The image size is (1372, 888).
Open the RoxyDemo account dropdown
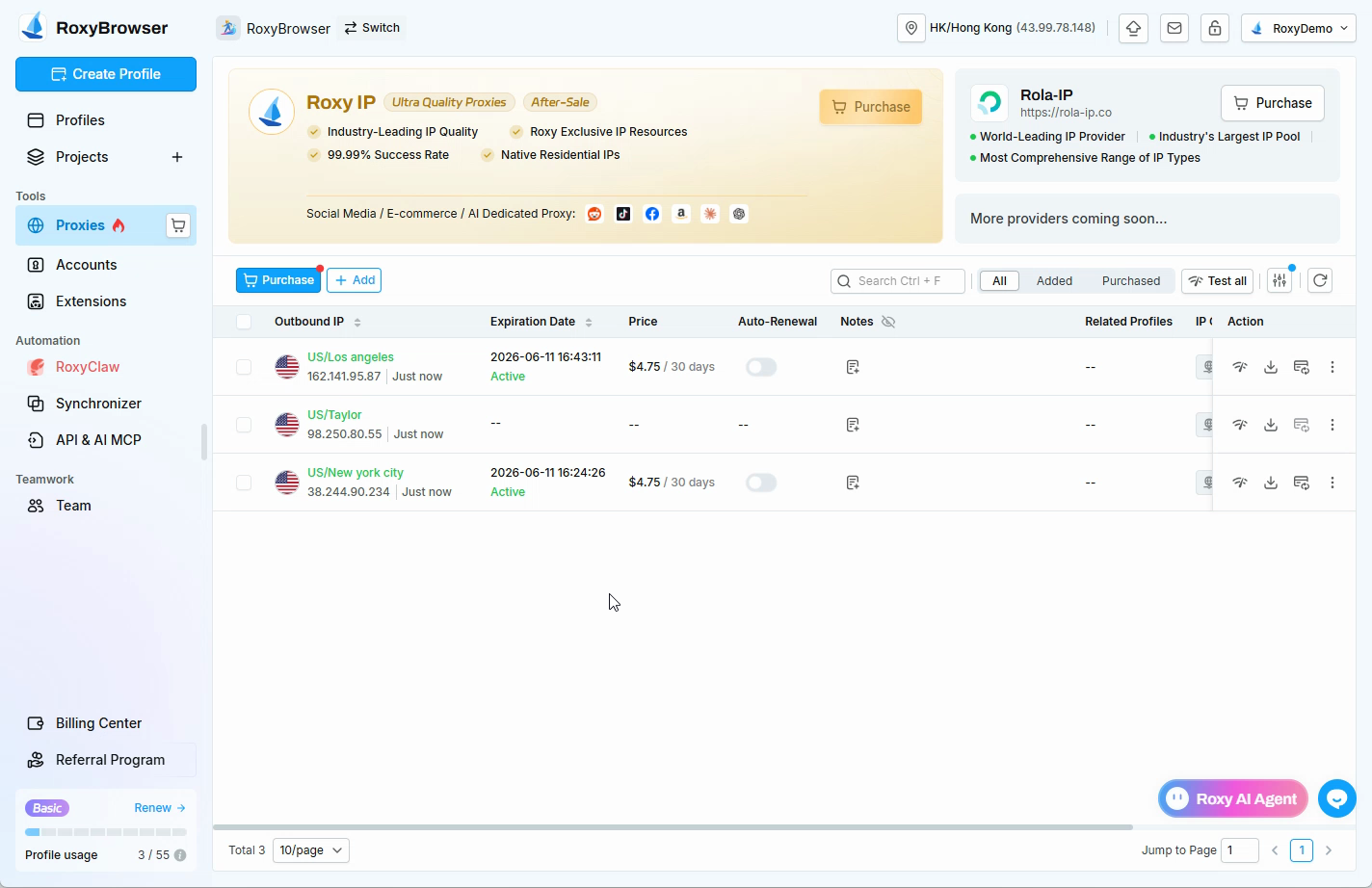[1299, 28]
